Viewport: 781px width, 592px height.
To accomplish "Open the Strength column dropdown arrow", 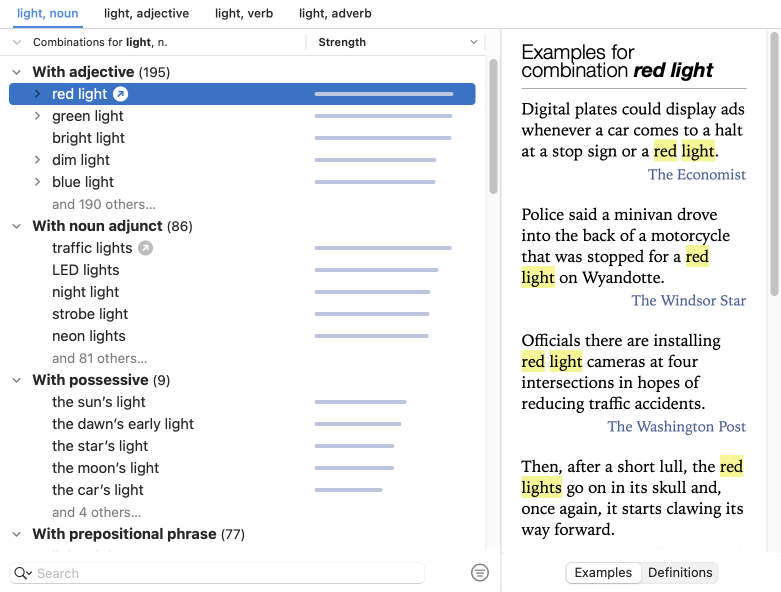I will [x=474, y=42].
